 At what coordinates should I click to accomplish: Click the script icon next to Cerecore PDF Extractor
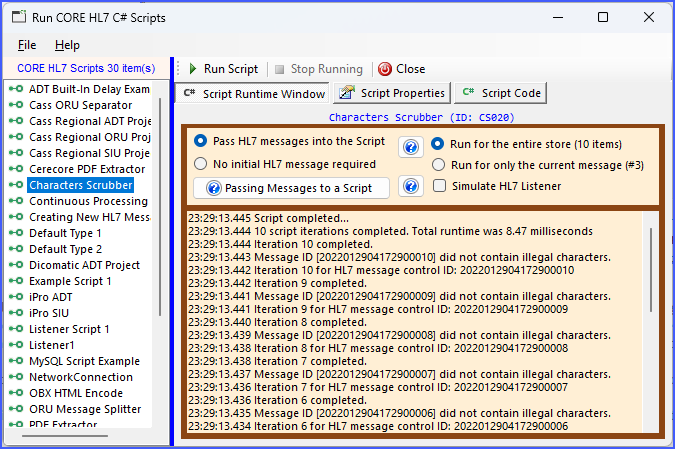[16, 169]
